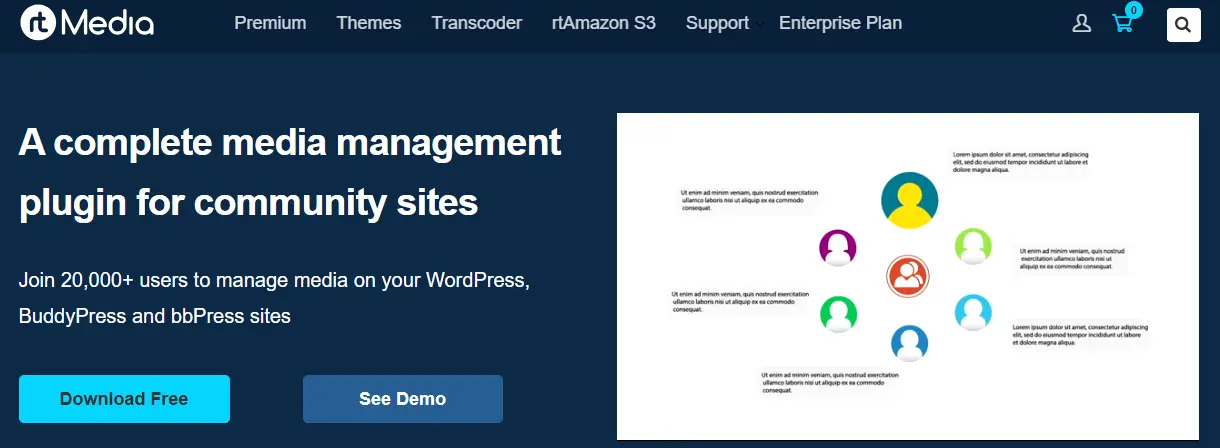Open the Transcoder menu link
This screenshot has height=448, width=1220.
point(476,23)
